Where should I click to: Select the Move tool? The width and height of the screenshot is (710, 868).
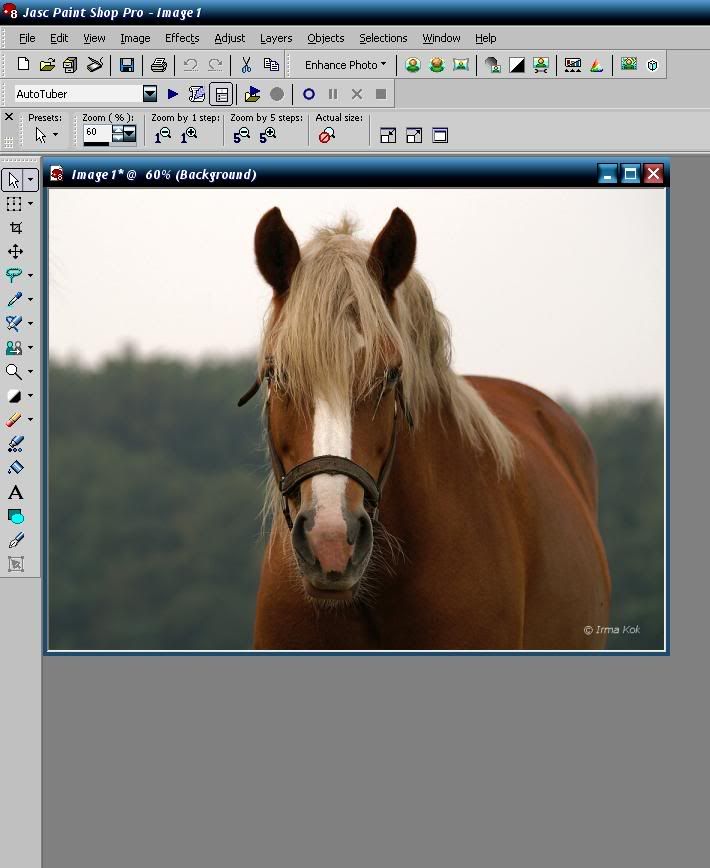pyautogui.click(x=15, y=252)
